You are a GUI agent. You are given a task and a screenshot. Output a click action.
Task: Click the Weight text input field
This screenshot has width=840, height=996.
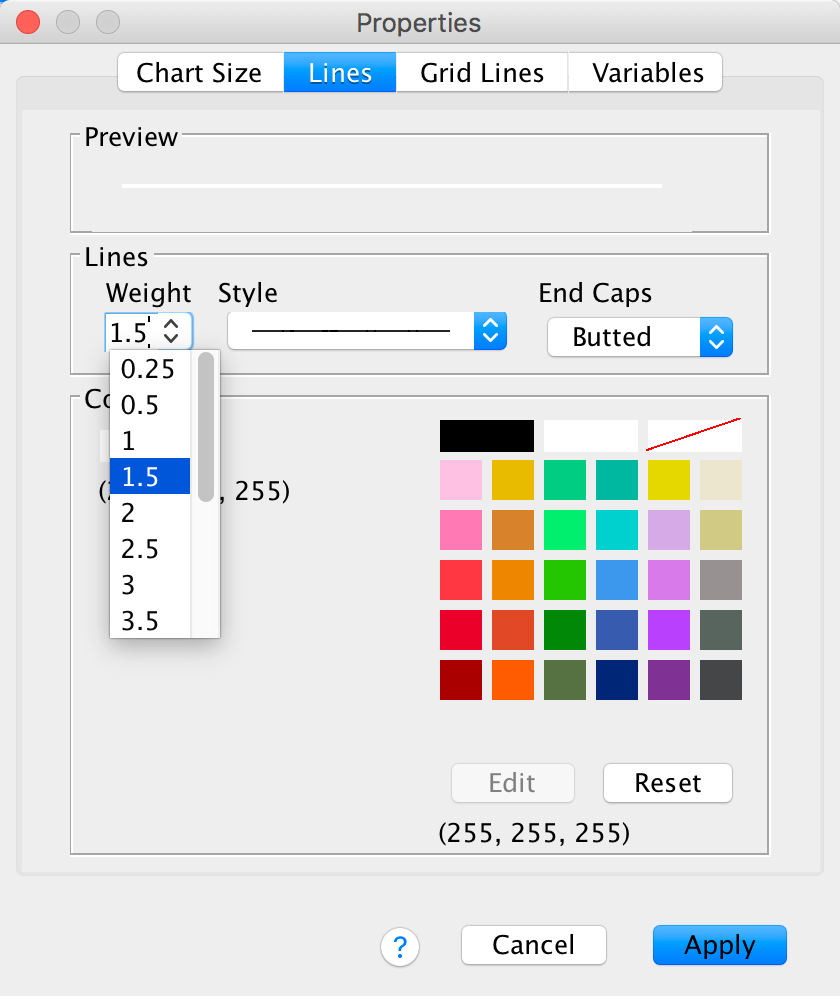click(x=129, y=331)
